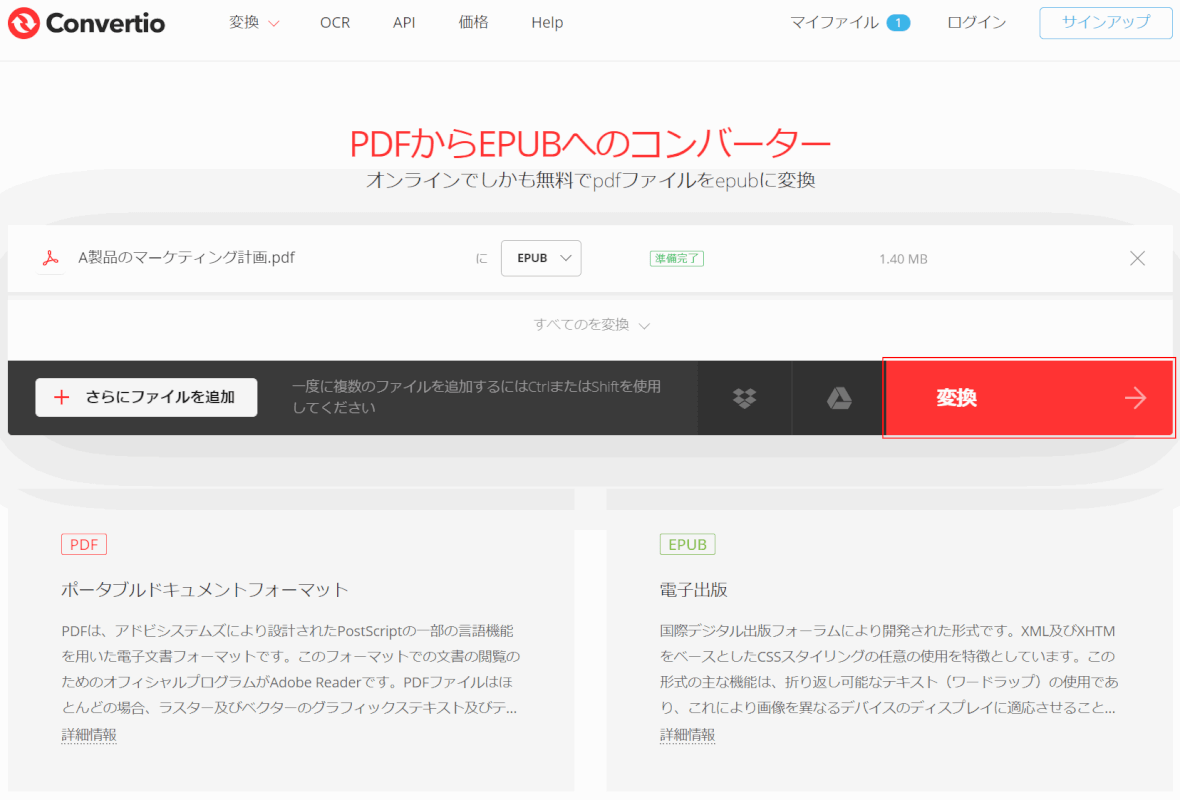The image size is (1180, 800).
Task: Click 詳細情報 under the PDF description
Action: (x=88, y=735)
